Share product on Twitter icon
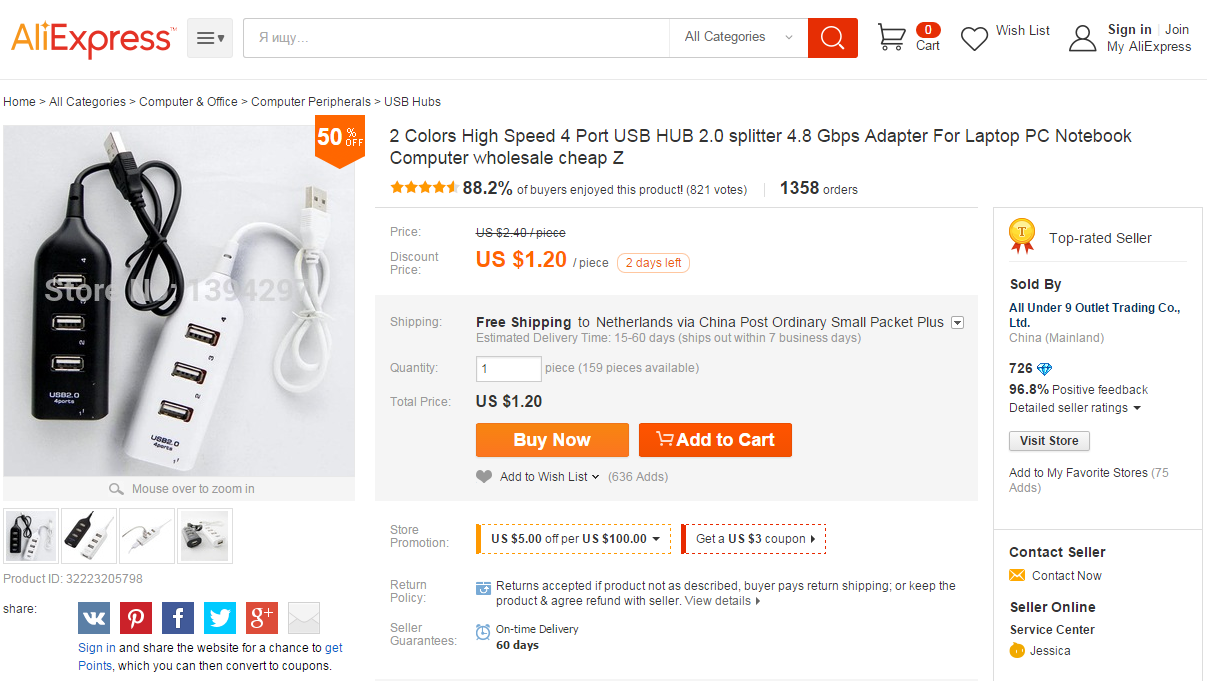Image resolution: width=1207 pixels, height=681 pixels. pyautogui.click(x=220, y=618)
